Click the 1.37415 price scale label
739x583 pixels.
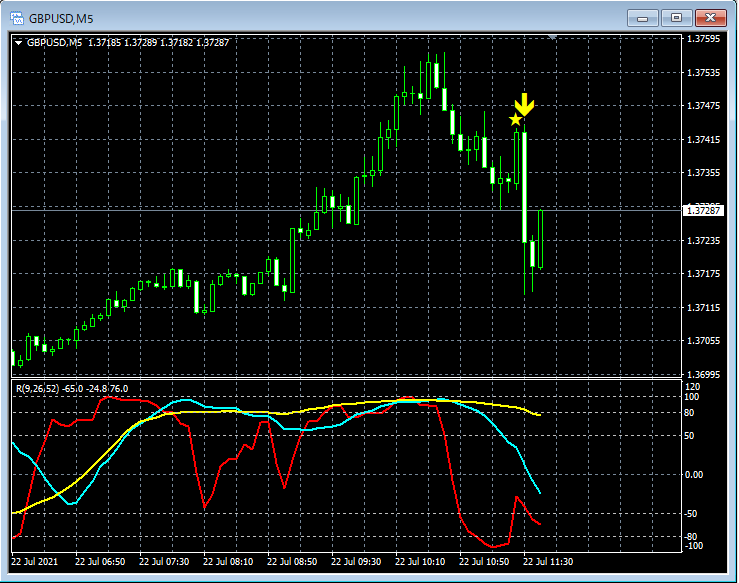click(703, 140)
